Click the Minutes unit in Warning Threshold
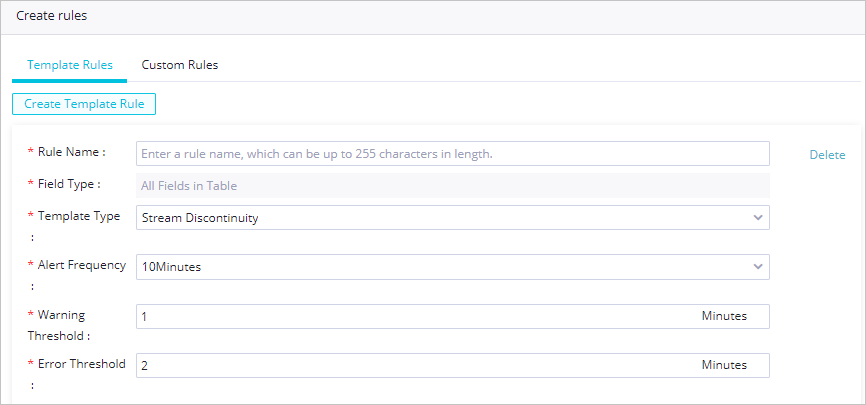Viewport: 866px width, 405px height. click(724, 316)
